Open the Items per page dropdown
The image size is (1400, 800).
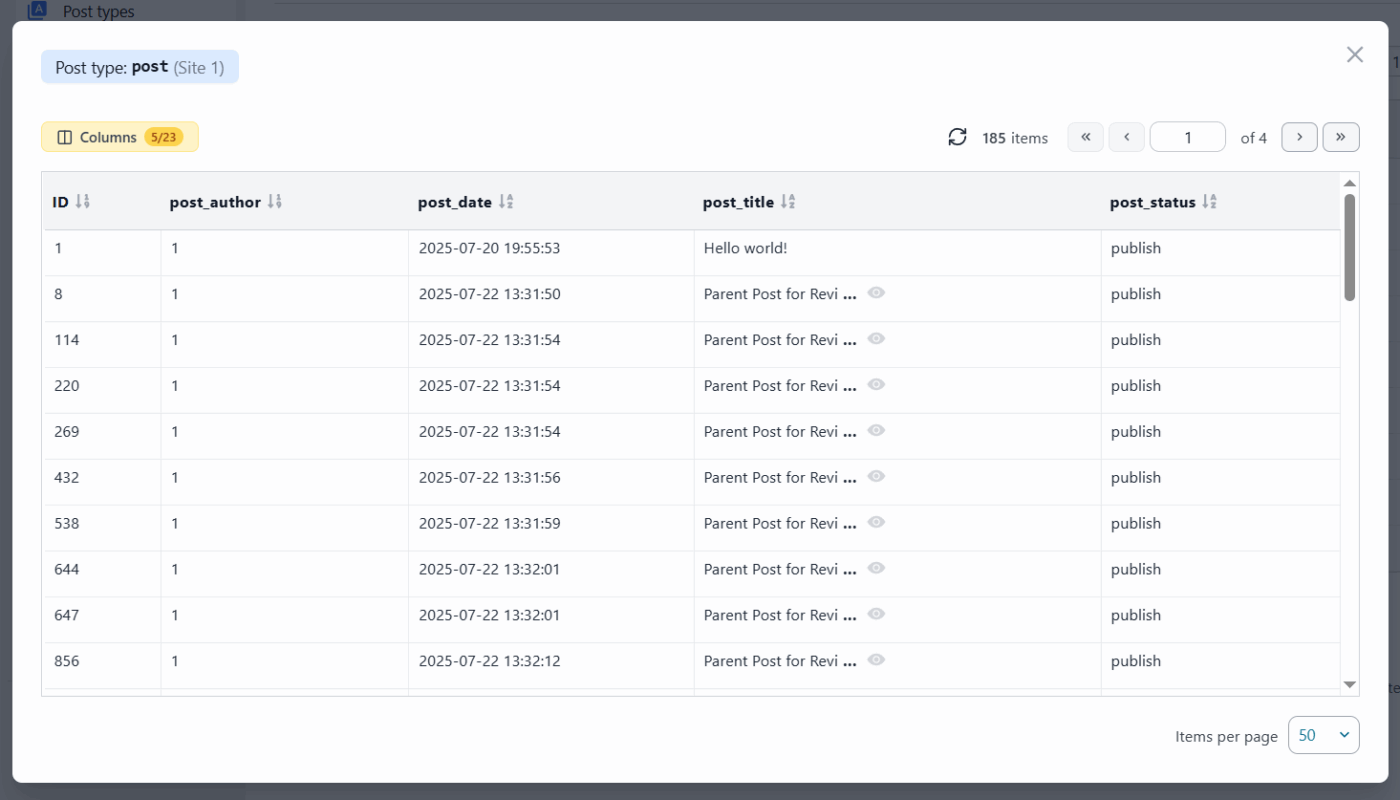(1323, 735)
